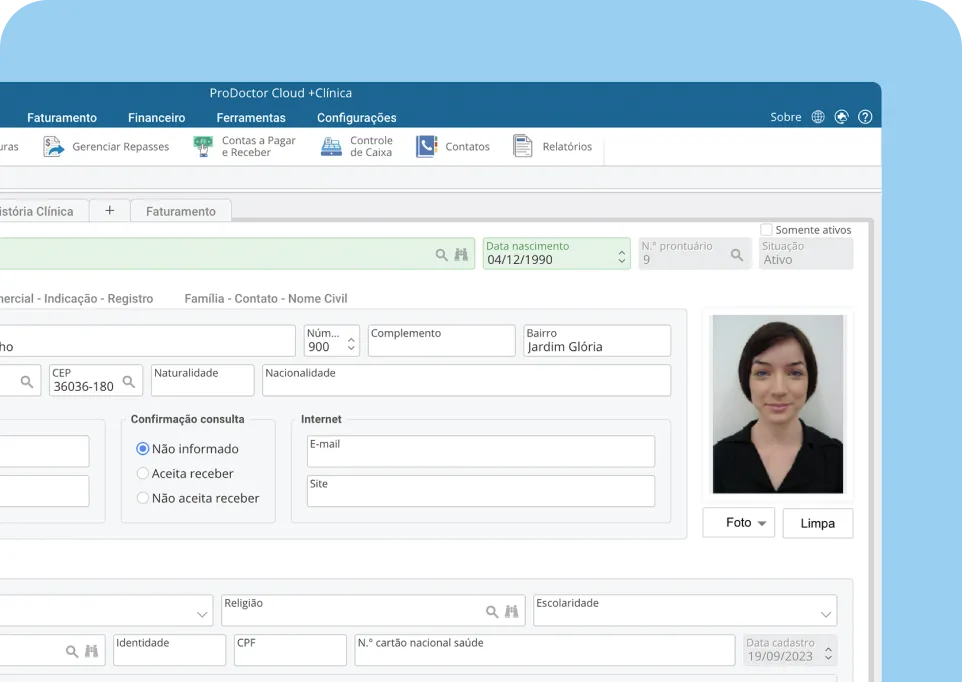Open the Data nascimento date stepper

[x=621, y=258]
